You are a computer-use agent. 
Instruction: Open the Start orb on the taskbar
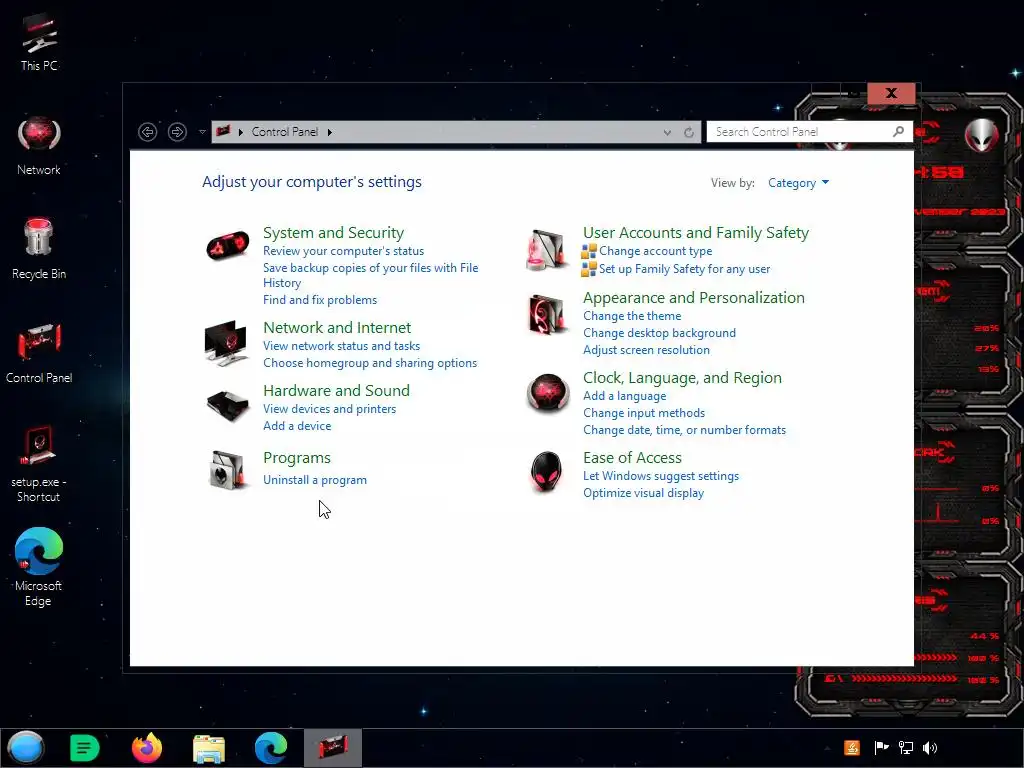click(26, 748)
